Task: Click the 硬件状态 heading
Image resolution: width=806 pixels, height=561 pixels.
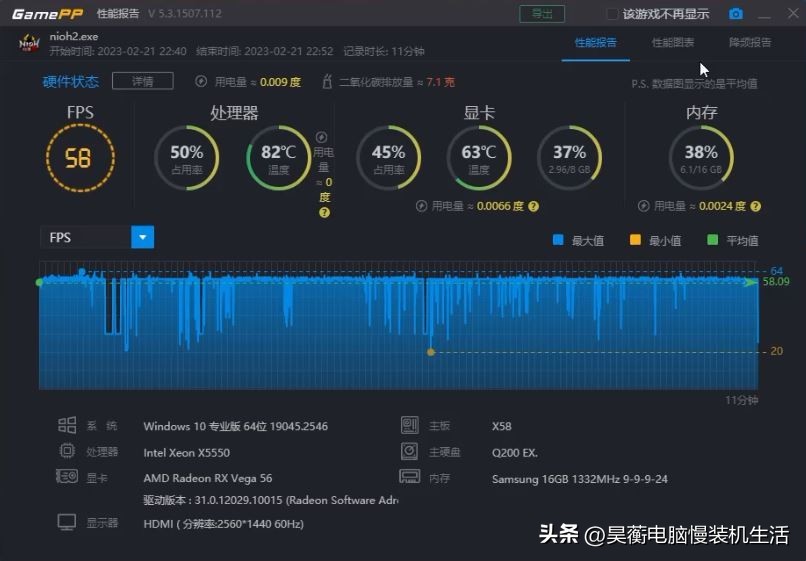Action: tap(70, 81)
